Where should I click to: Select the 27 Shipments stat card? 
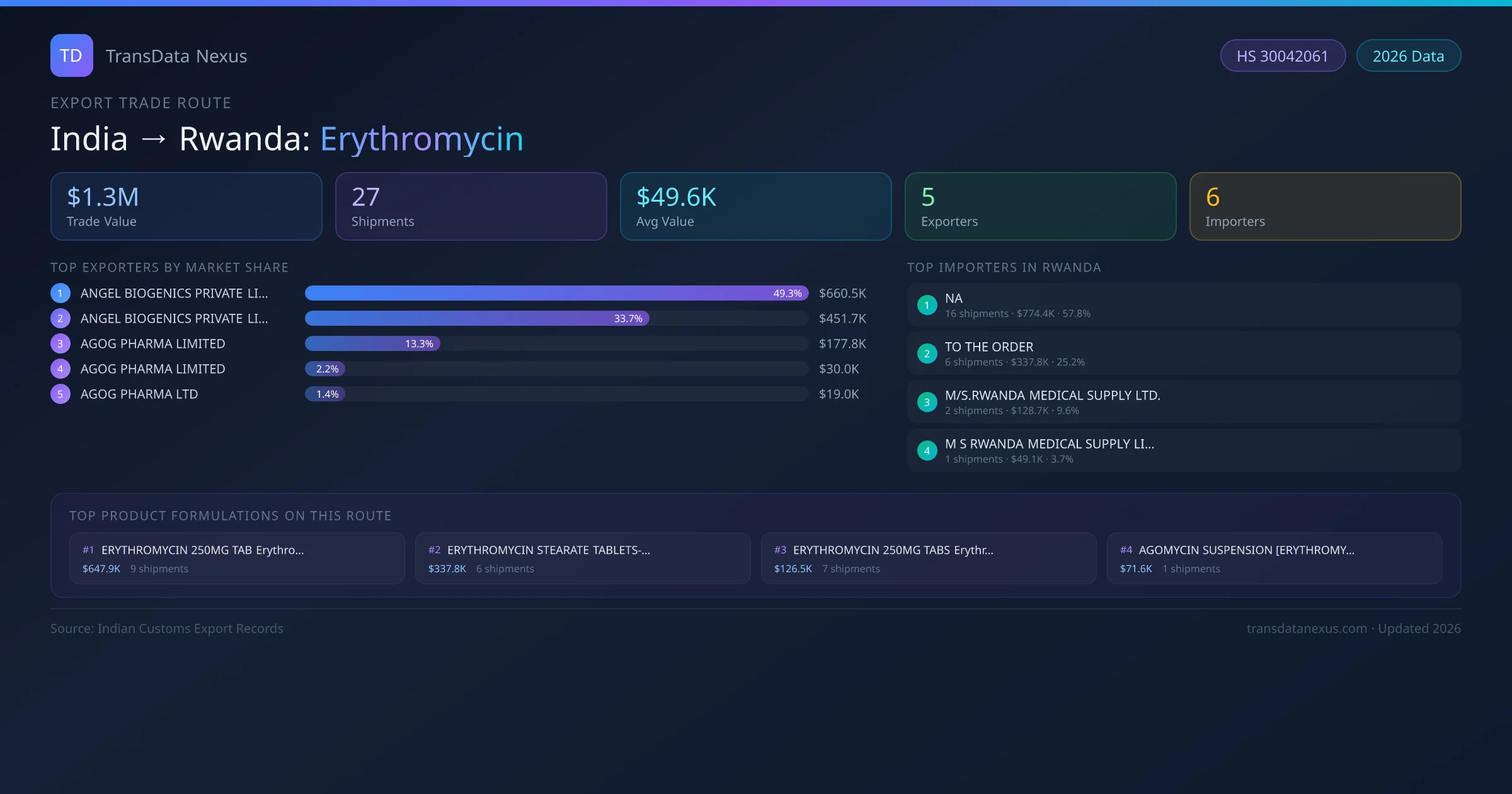tap(471, 206)
